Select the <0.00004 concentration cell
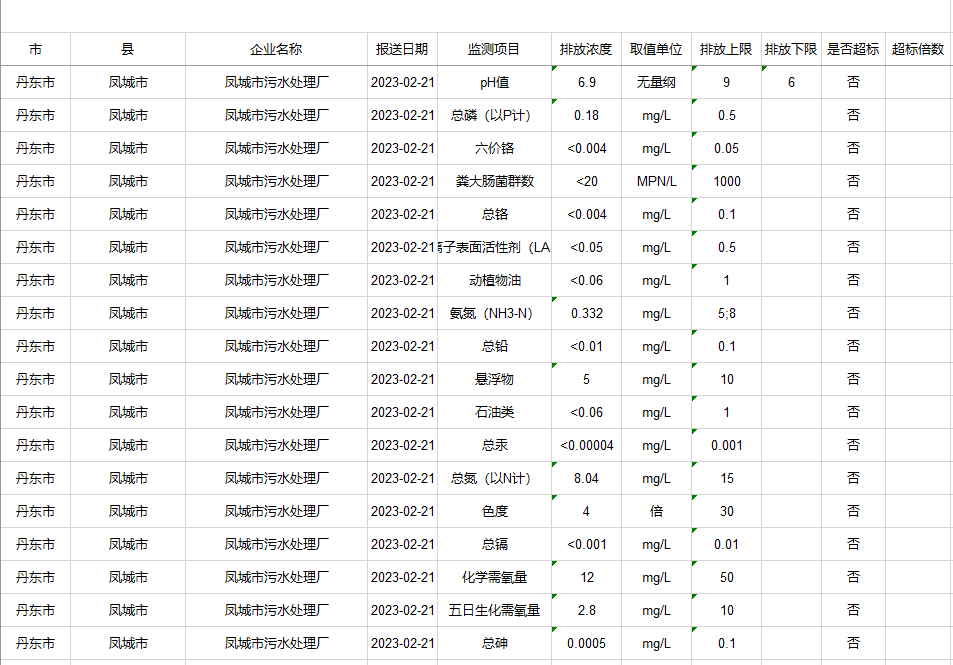The image size is (953, 665). click(x=586, y=446)
